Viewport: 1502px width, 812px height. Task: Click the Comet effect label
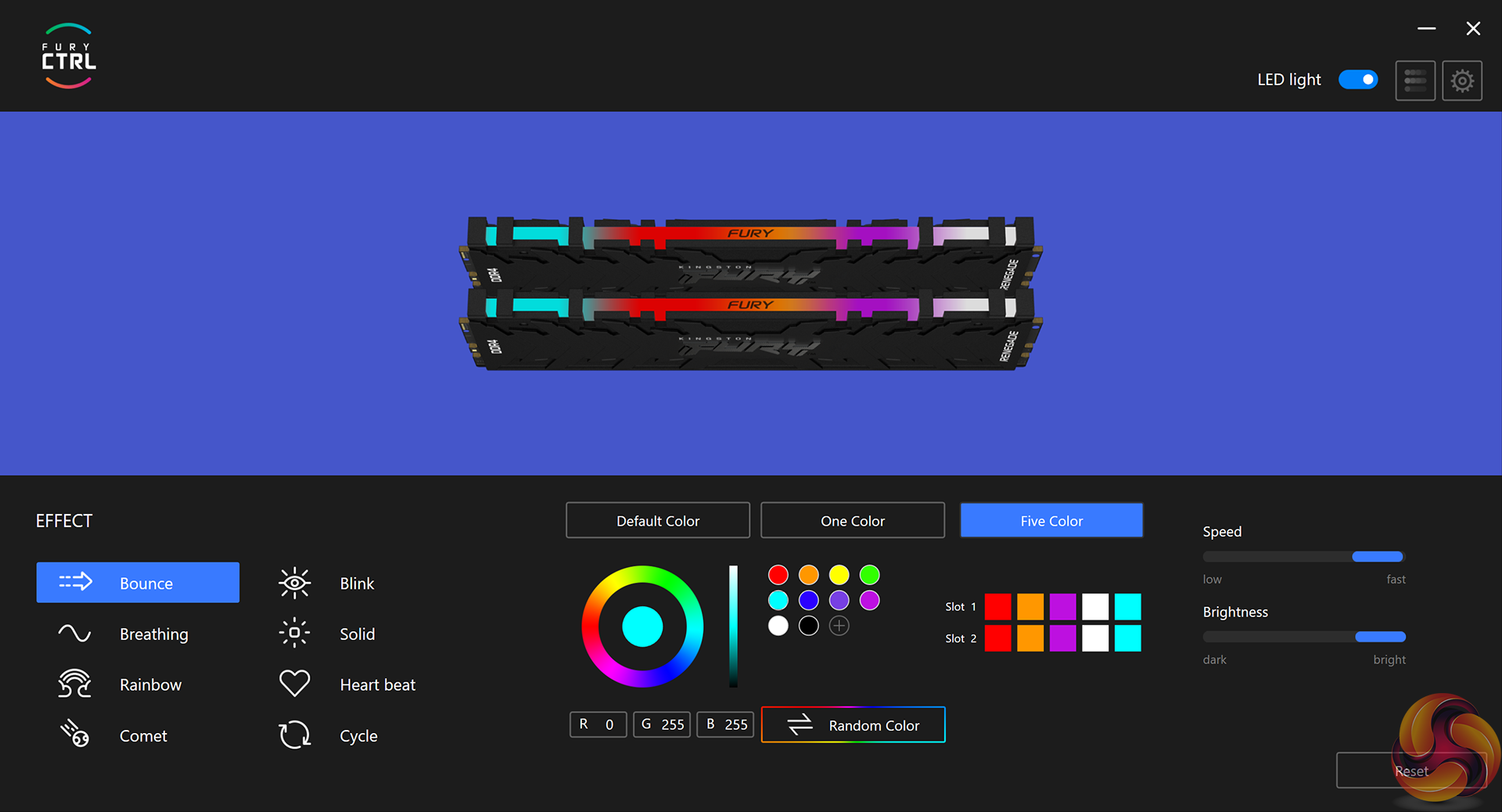143,736
